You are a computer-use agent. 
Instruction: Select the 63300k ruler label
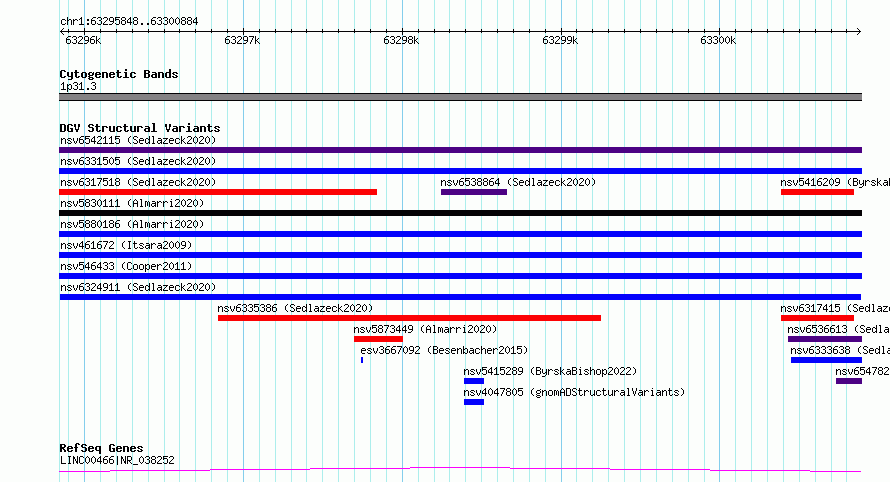pos(718,40)
